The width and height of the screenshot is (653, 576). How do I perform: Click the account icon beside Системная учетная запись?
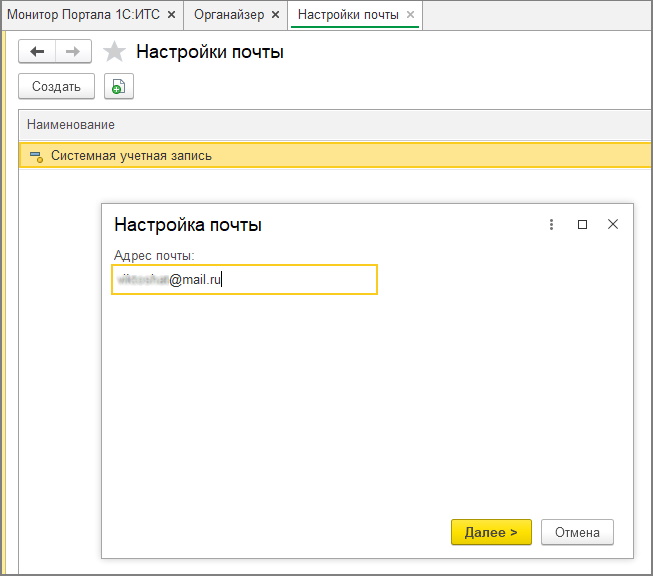point(36,157)
